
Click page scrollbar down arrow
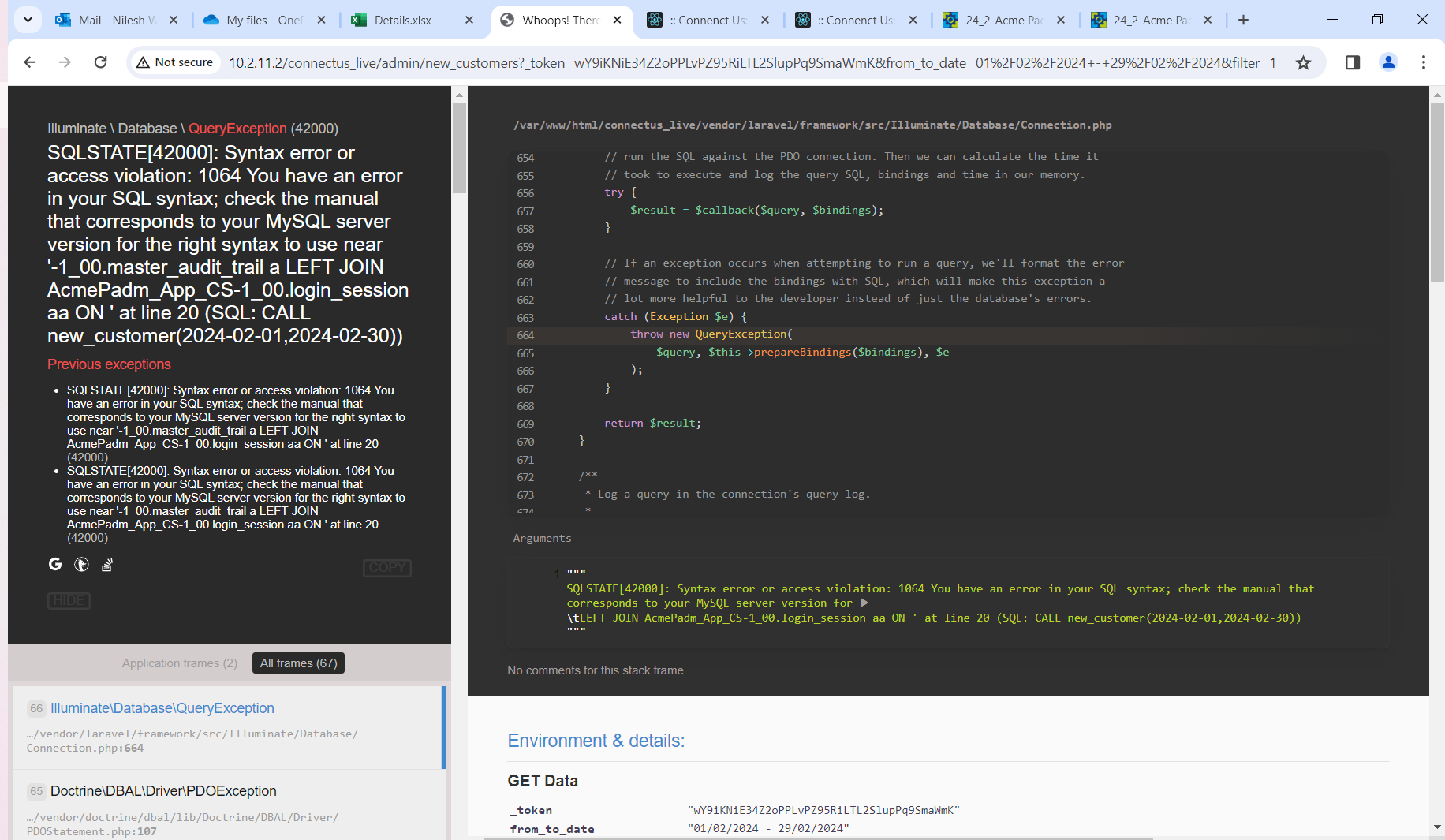click(1437, 827)
